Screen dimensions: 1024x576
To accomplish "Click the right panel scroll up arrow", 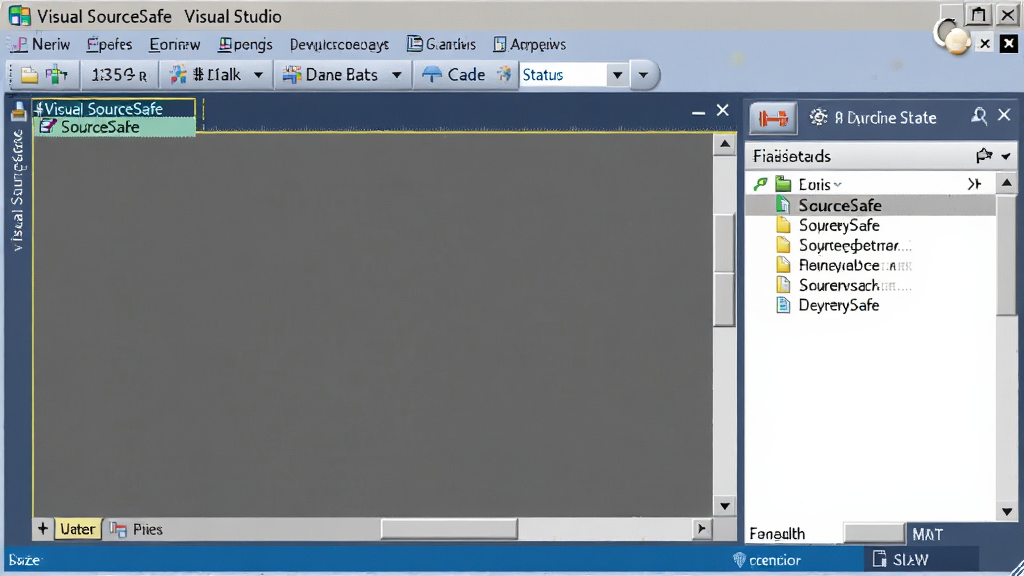I will pyautogui.click(x=1006, y=183).
